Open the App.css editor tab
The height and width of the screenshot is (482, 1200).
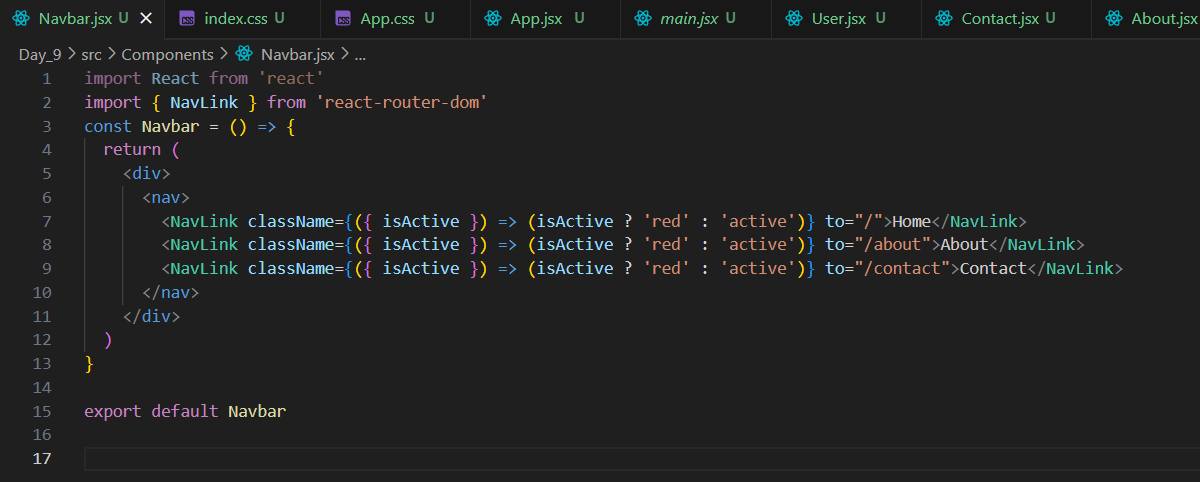[x=396, y=18]
